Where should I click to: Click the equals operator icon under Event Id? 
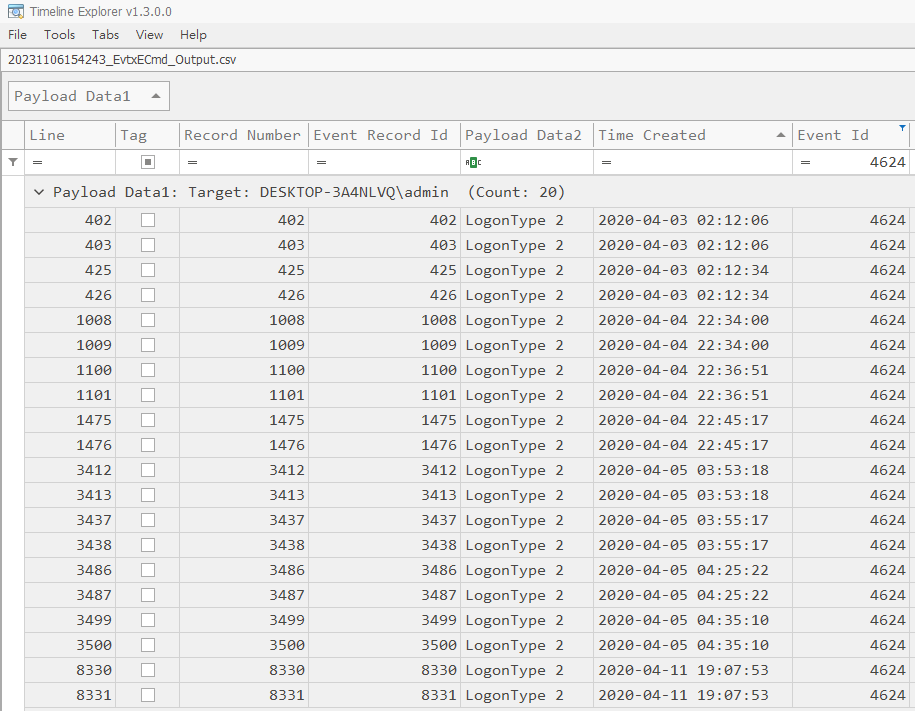click(805, 162)
